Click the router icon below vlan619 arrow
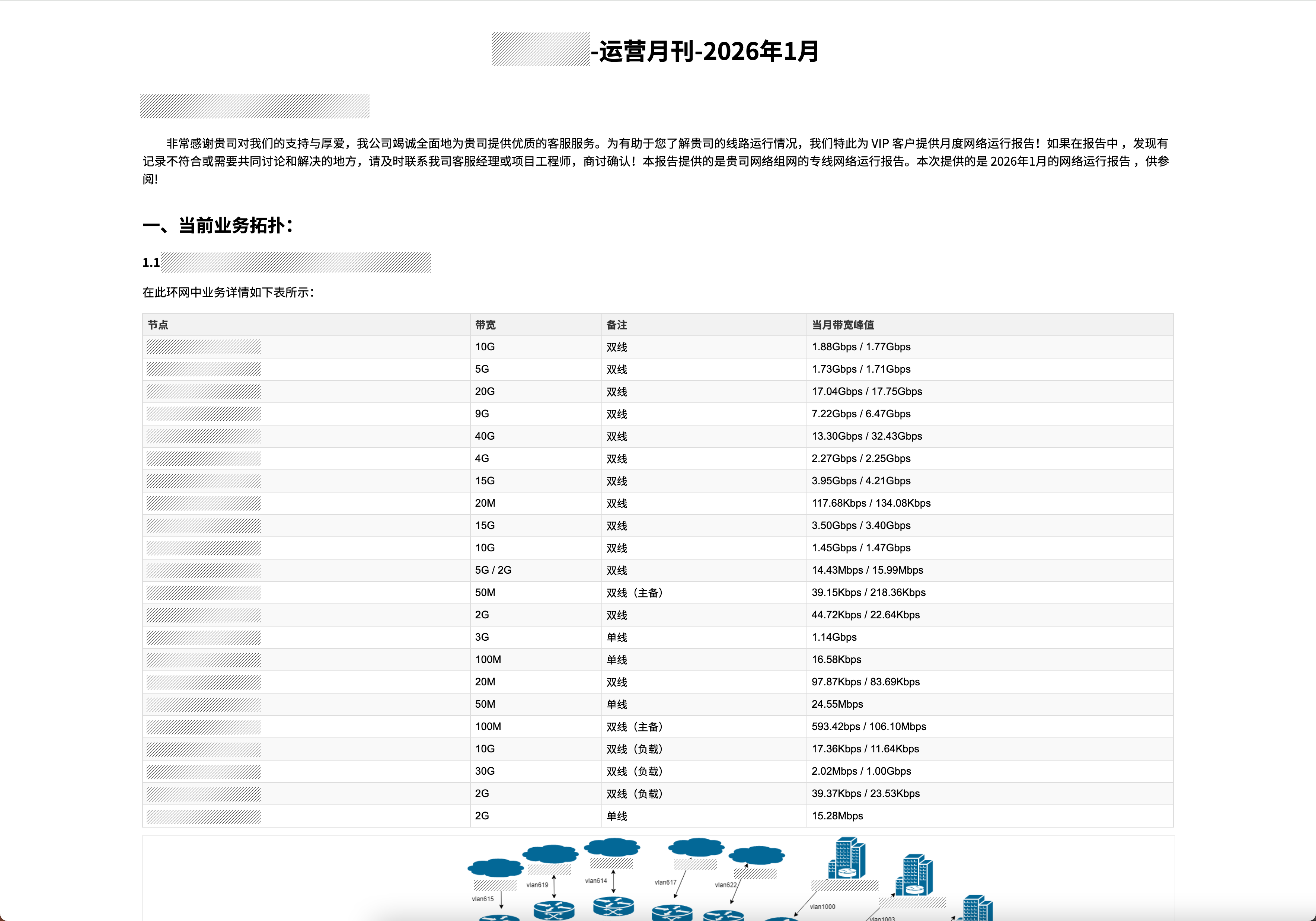Viewport: 1316px width, 921px height. click(x=554, y=910)
